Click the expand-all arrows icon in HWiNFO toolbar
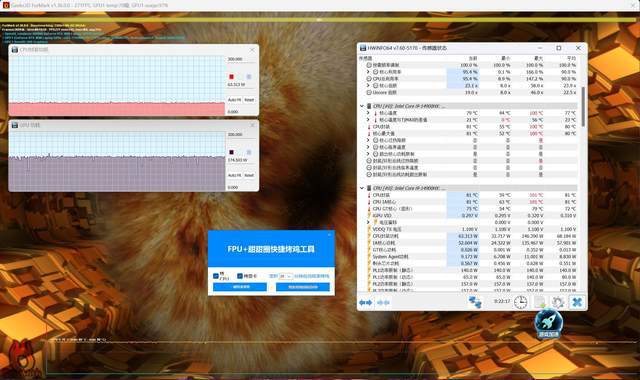Image resolution: width=640 pixels, height=380 pixels. coord(366,302)
